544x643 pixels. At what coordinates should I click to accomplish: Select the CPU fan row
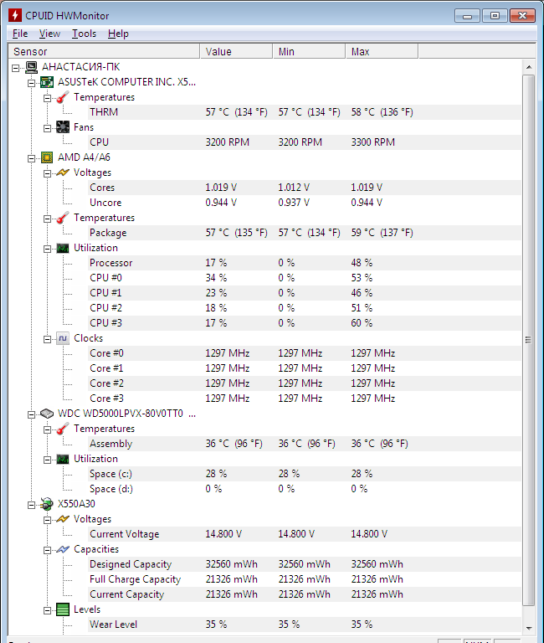coord(305,142)
